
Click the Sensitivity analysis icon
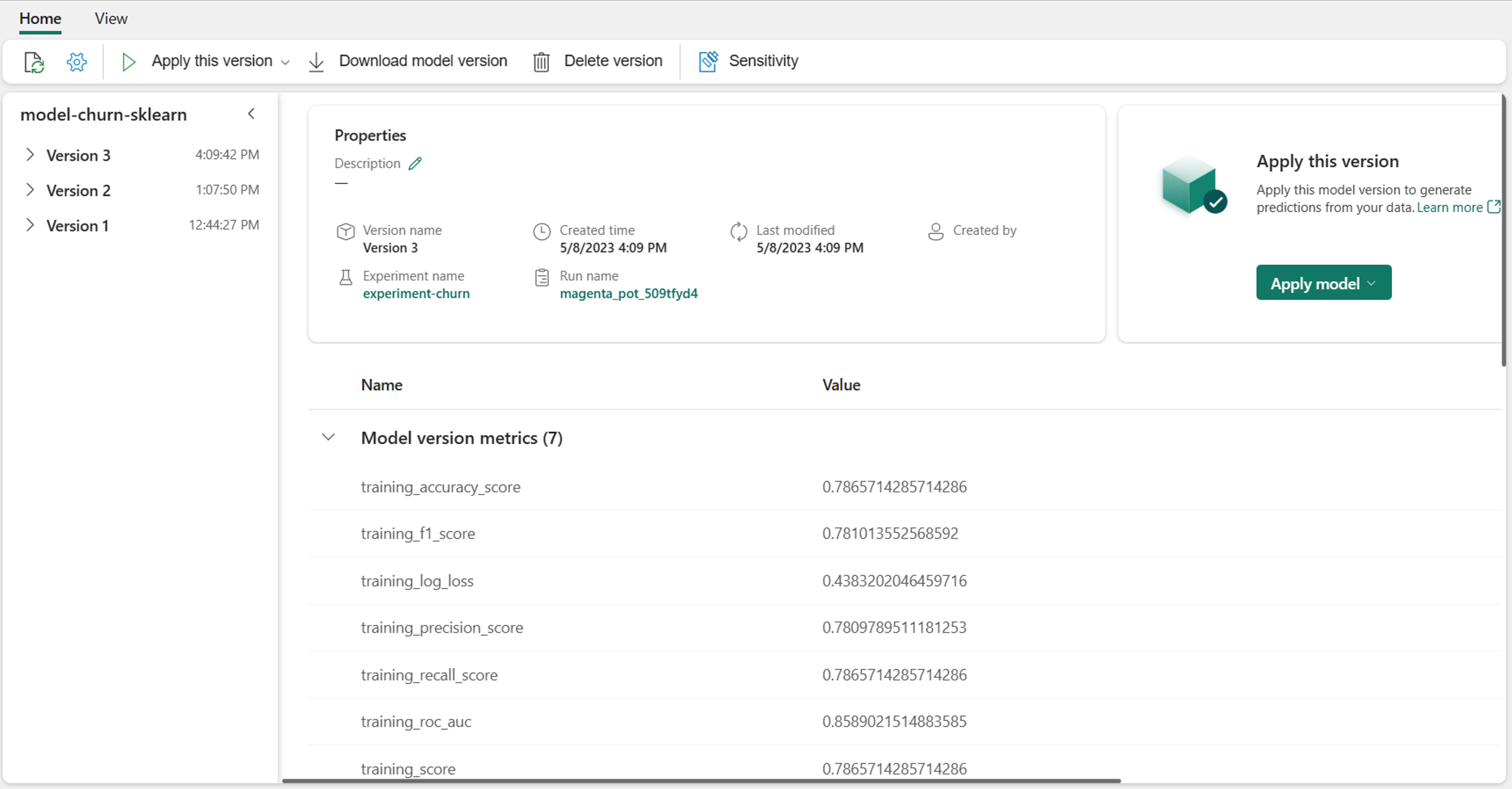tap(707, 61)
